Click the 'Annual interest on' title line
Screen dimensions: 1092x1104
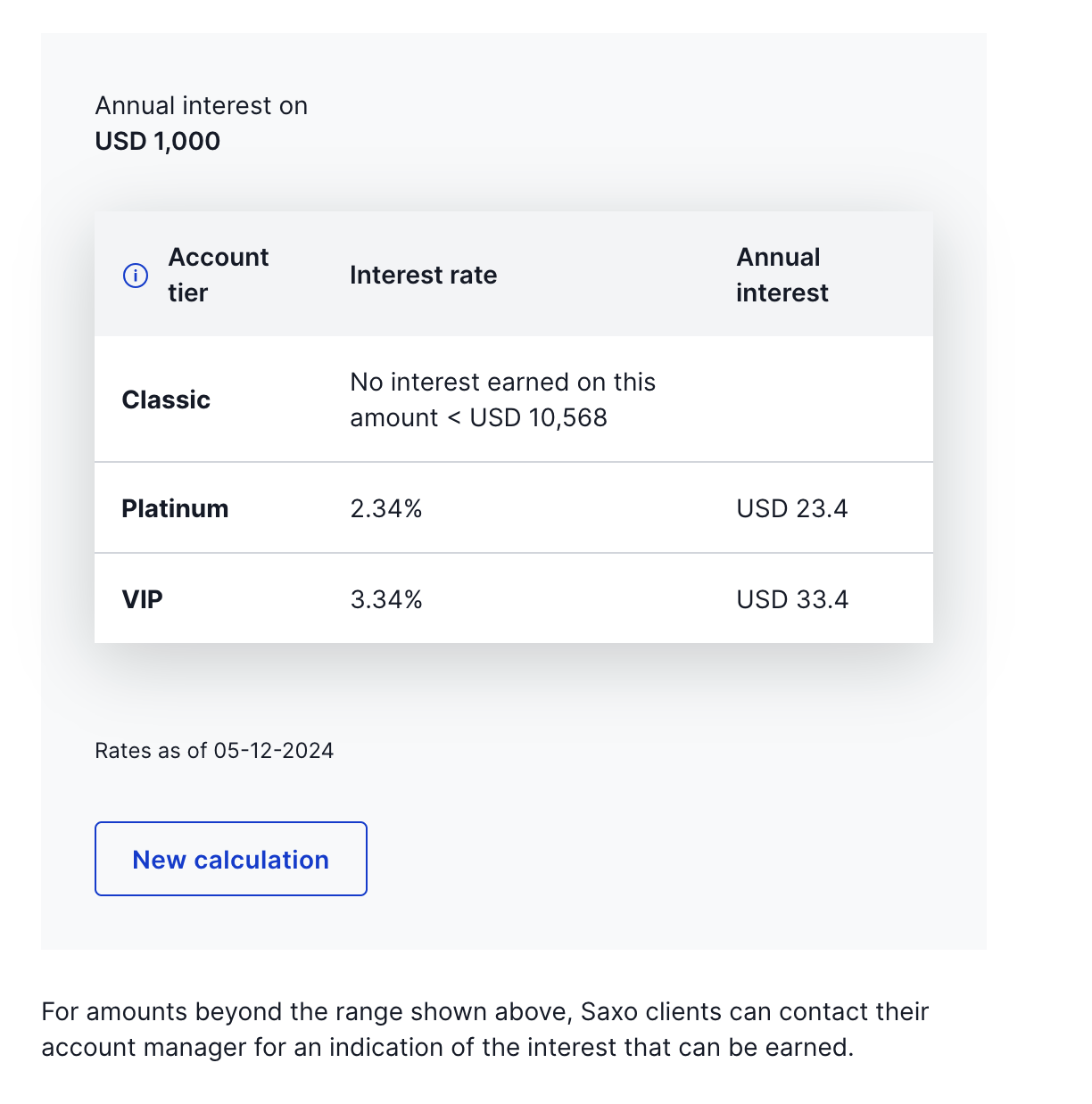201,105
